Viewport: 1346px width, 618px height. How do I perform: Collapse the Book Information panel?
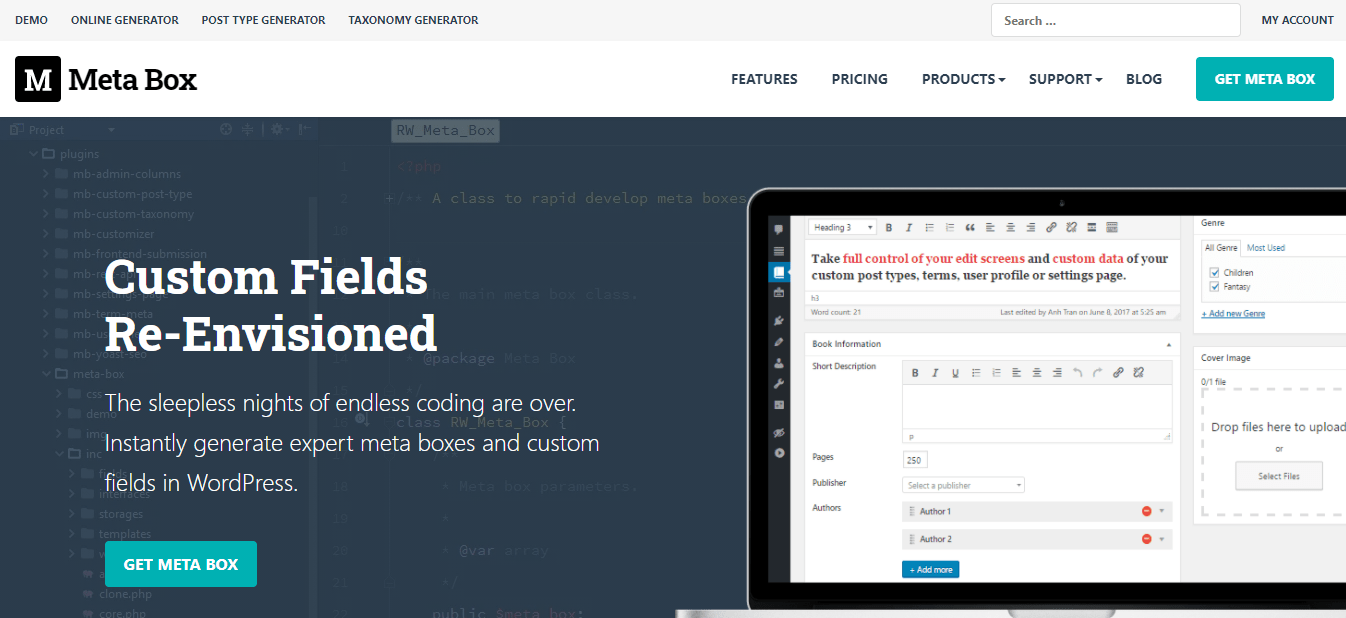tap(1169, 344)
